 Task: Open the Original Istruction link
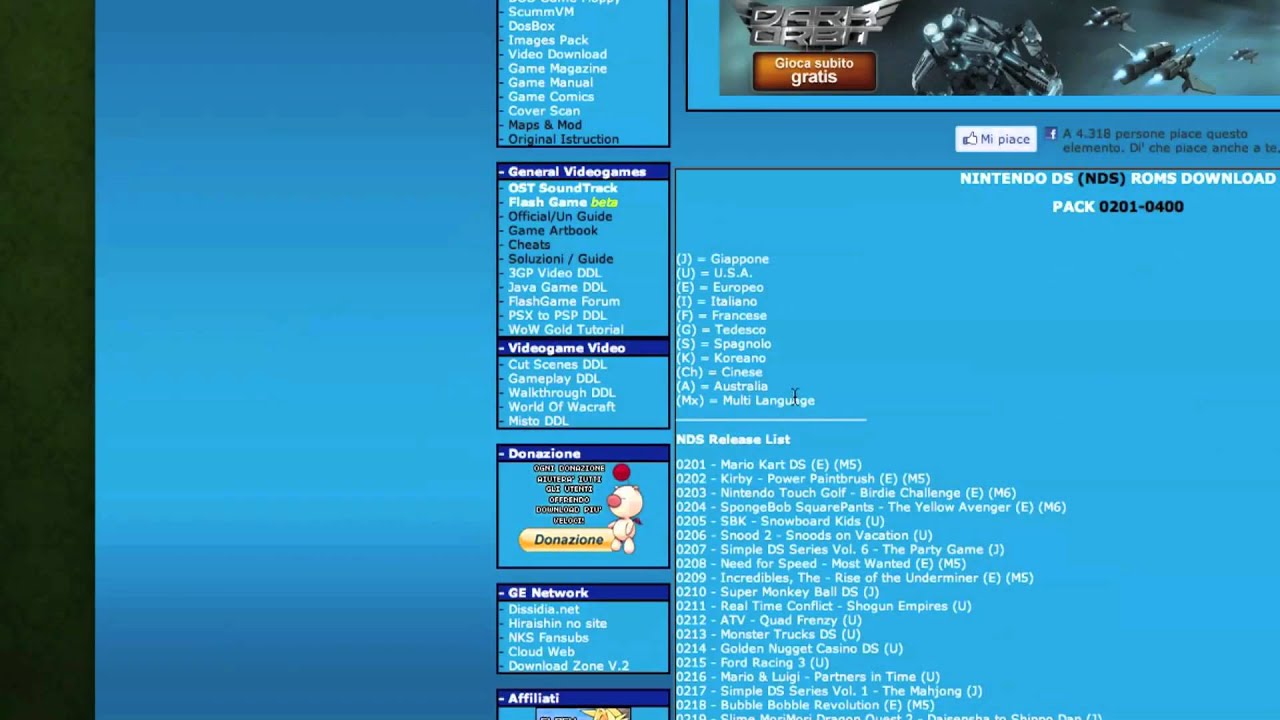563,139
